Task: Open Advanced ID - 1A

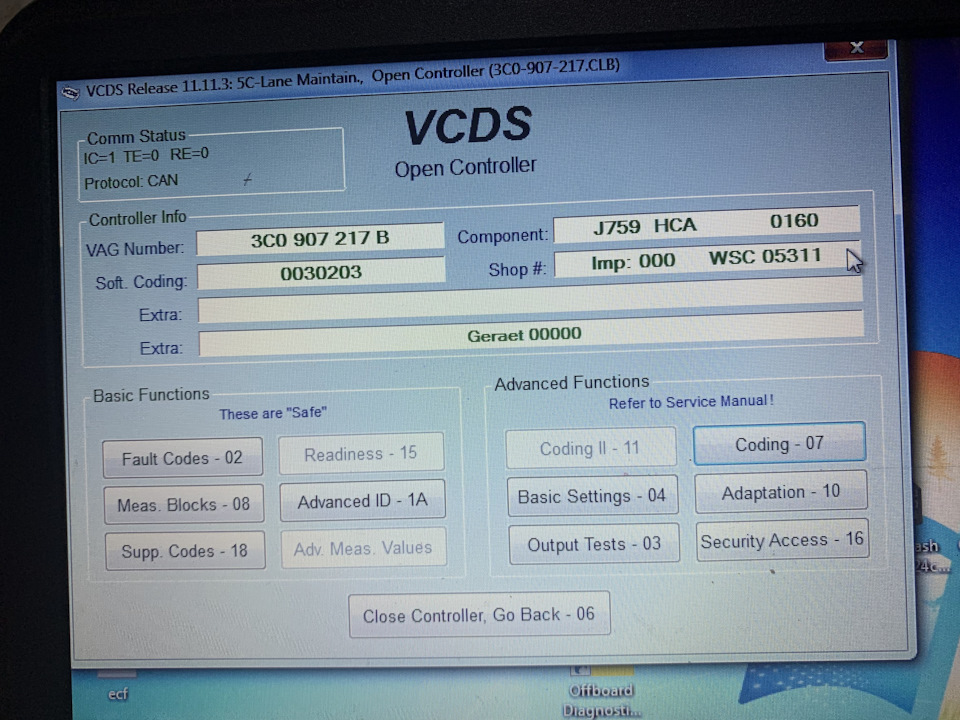Action: (x=362, y=501)
